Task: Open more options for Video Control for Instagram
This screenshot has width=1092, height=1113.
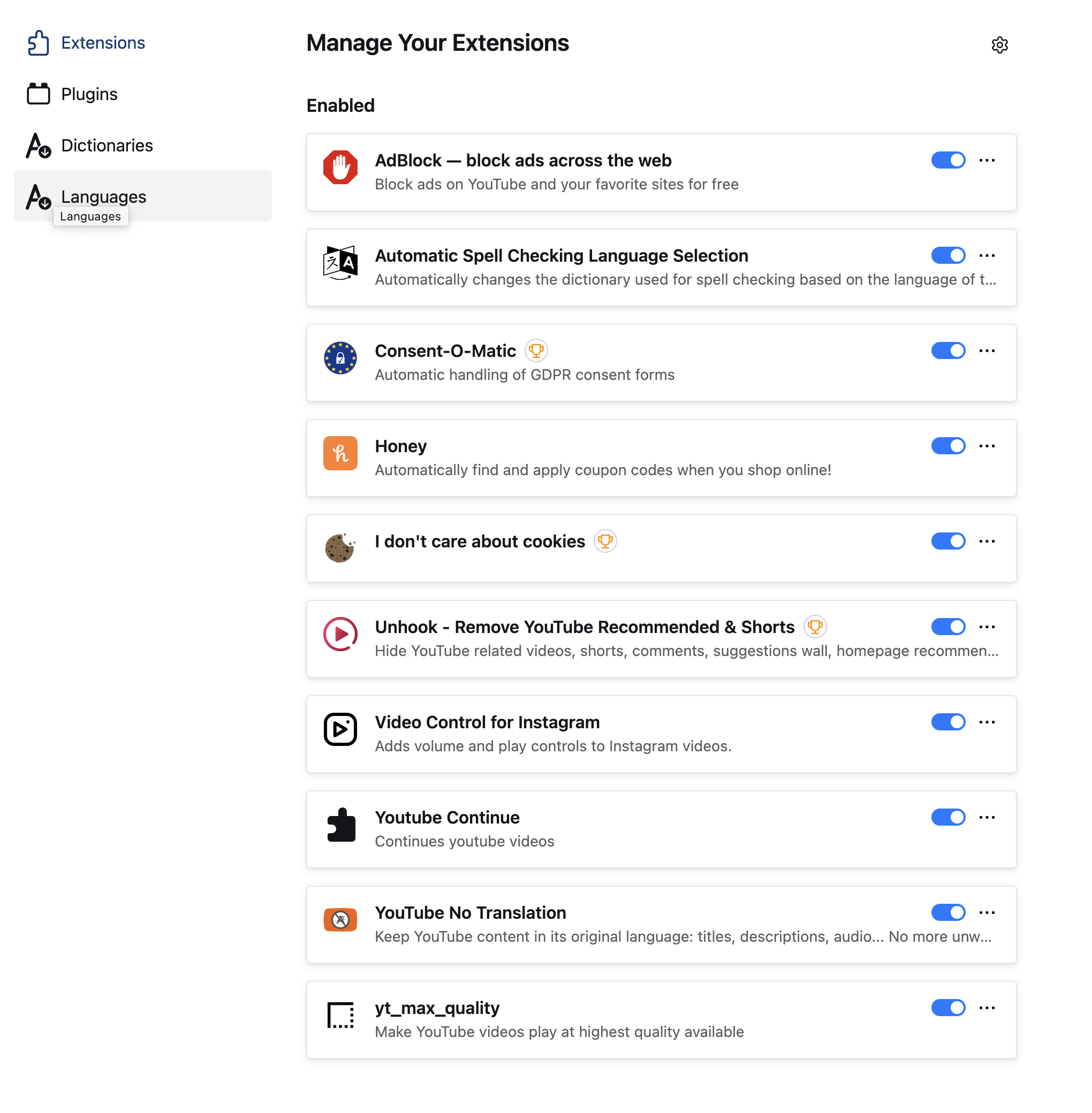Action: 987,722
